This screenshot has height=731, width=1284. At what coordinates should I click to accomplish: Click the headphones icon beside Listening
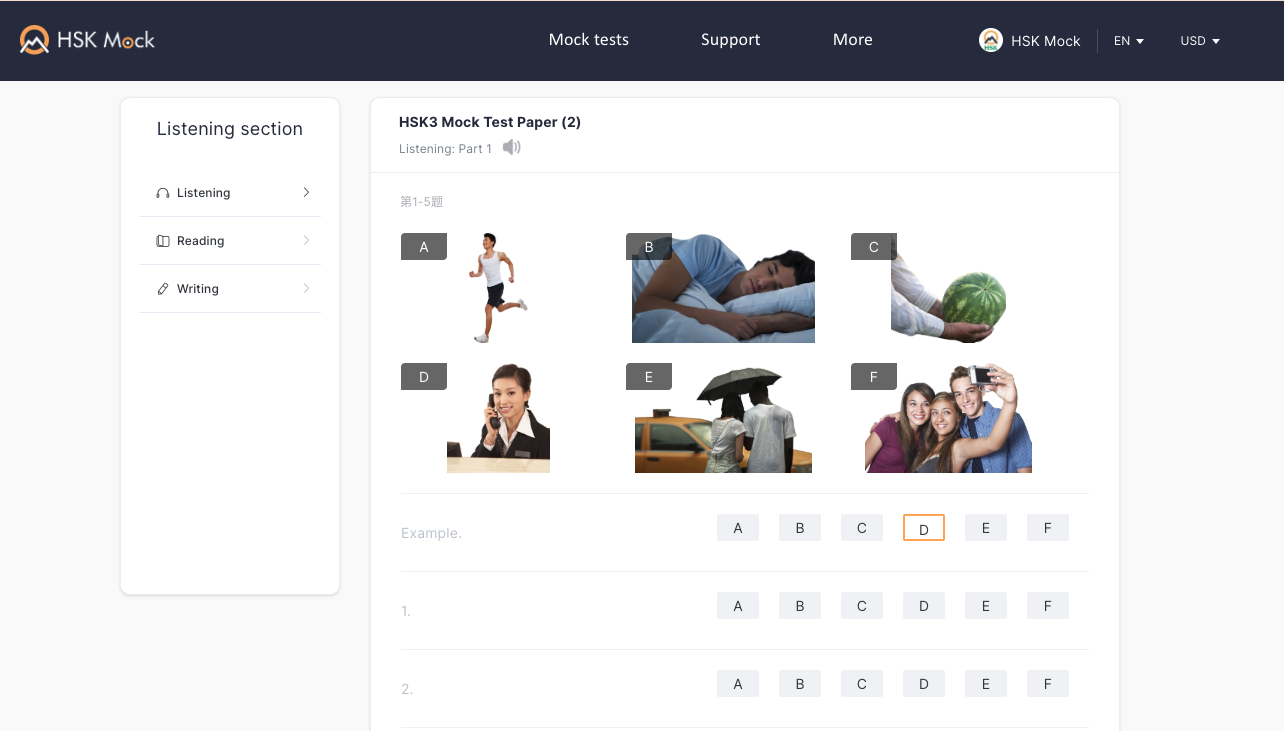[x=163, y=193]
